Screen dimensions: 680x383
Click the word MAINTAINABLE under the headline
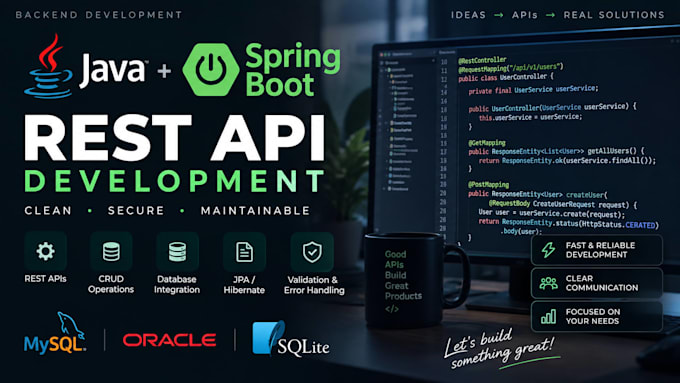pyautogui.click(x=255, y=211)
